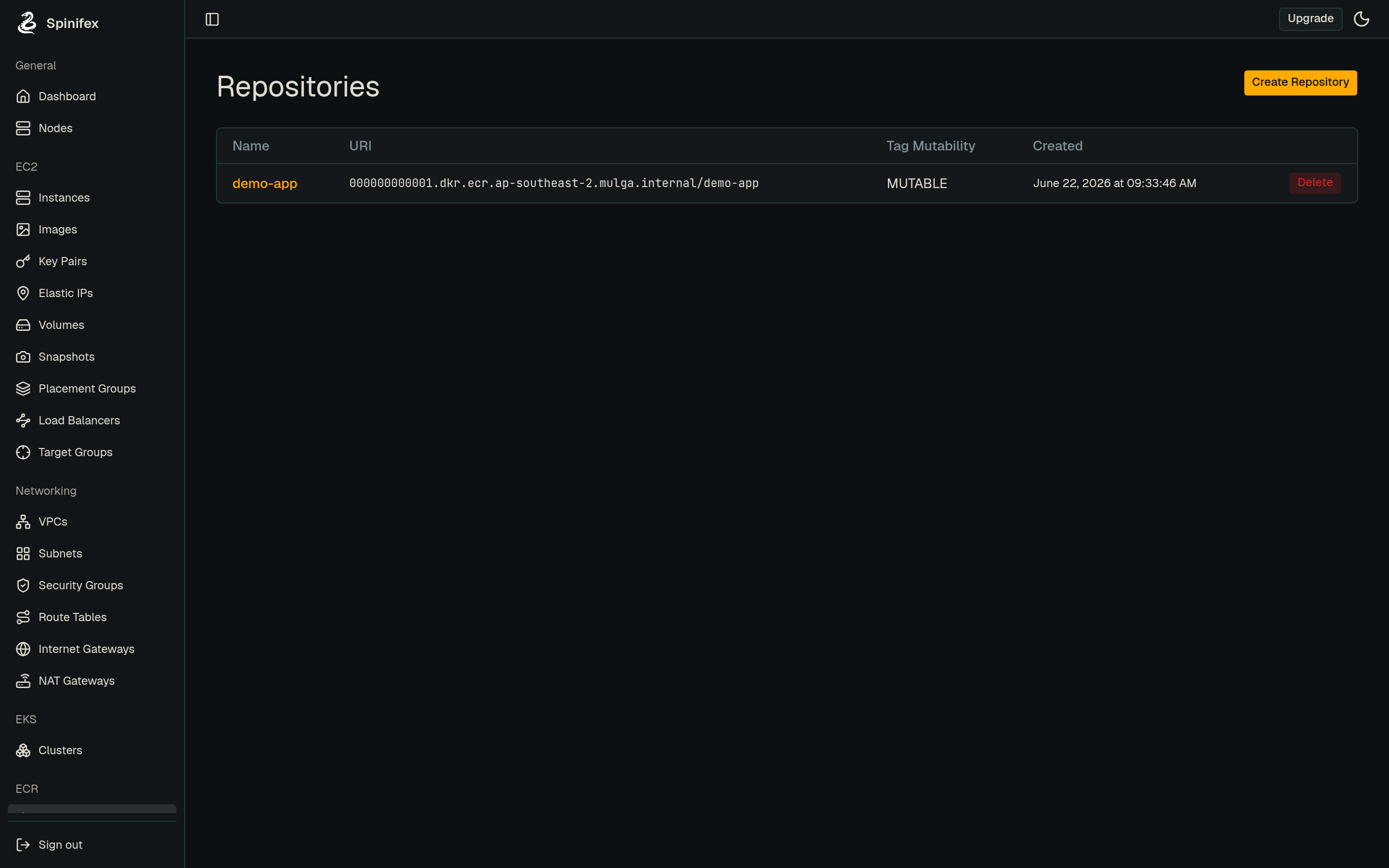The height and width of the screenshot is (868, 1389).
Task: Click the Create Repository button
Action: [1300, 82]
